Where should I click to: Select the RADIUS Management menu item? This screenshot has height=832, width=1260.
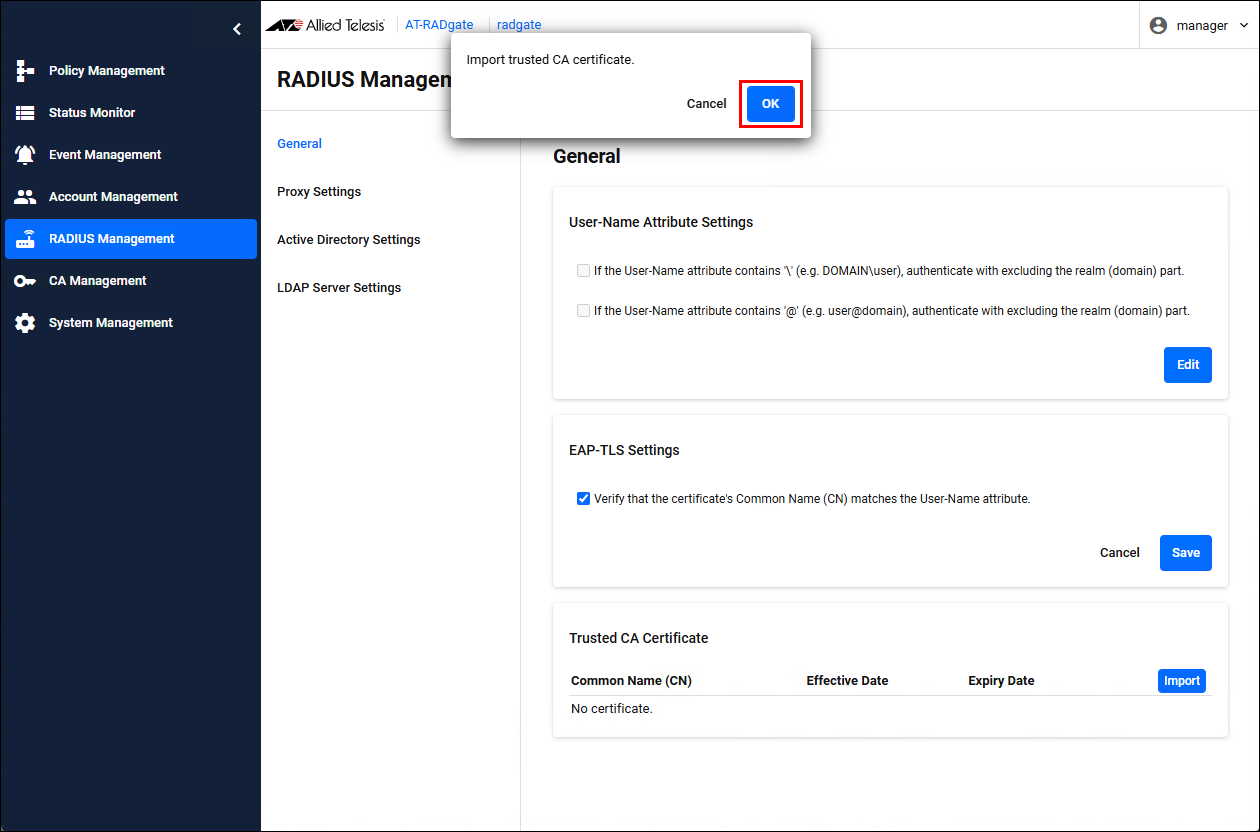point(131,239)
